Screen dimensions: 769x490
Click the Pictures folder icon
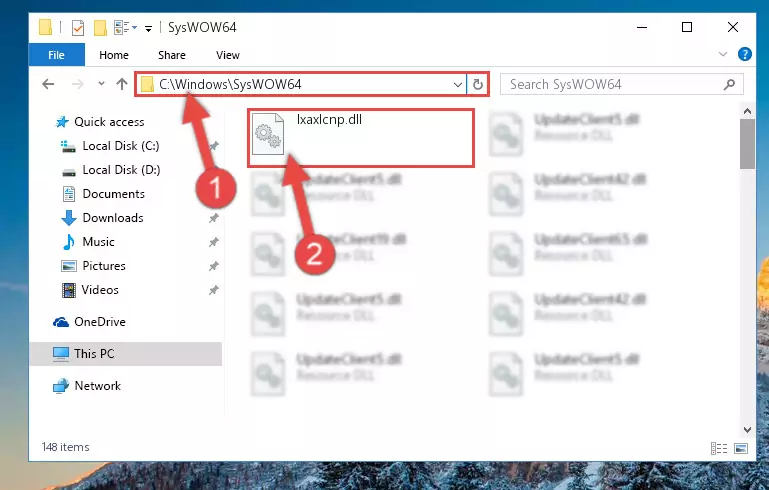[69, 266]
